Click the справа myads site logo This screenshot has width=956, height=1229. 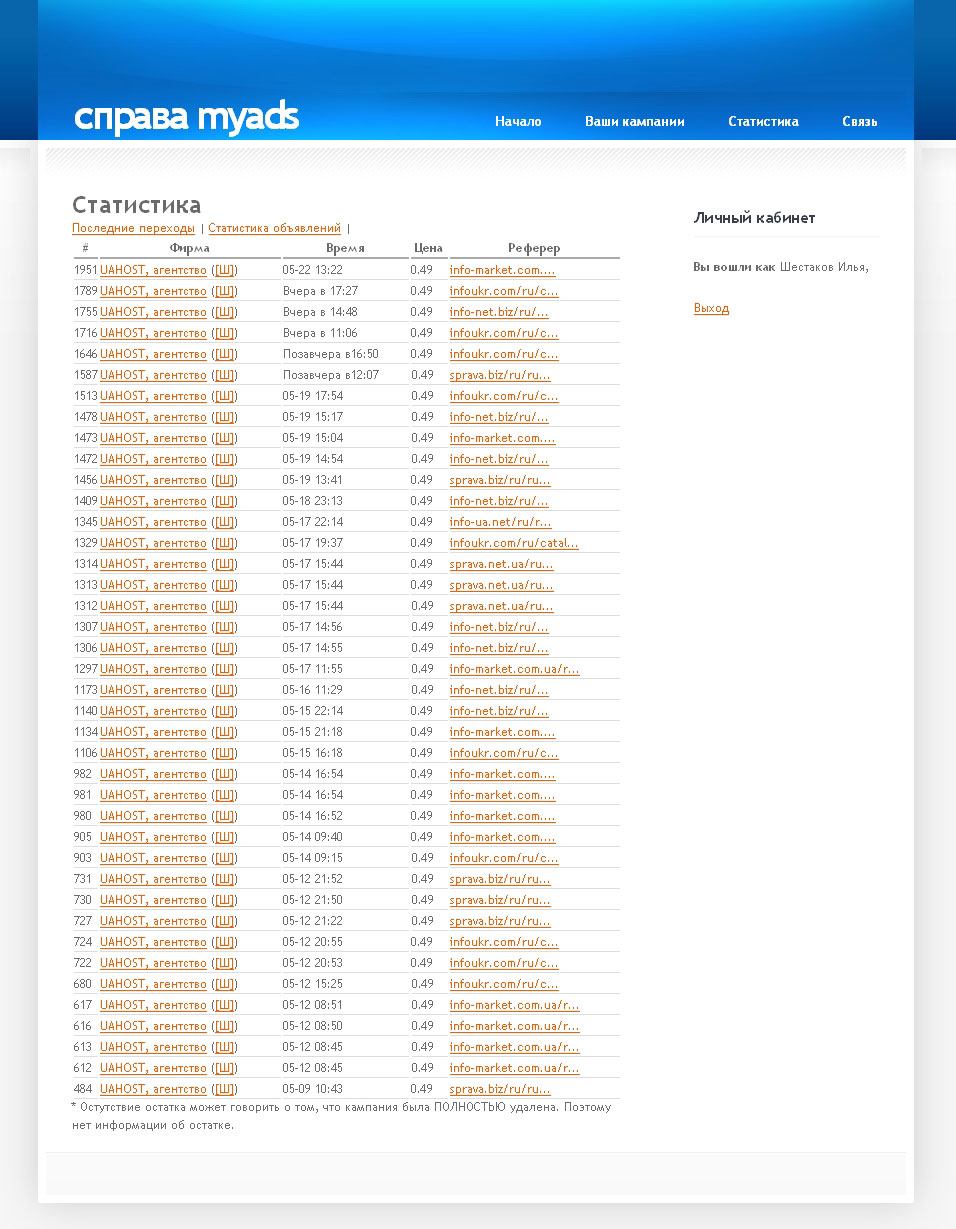coord(186,117)
